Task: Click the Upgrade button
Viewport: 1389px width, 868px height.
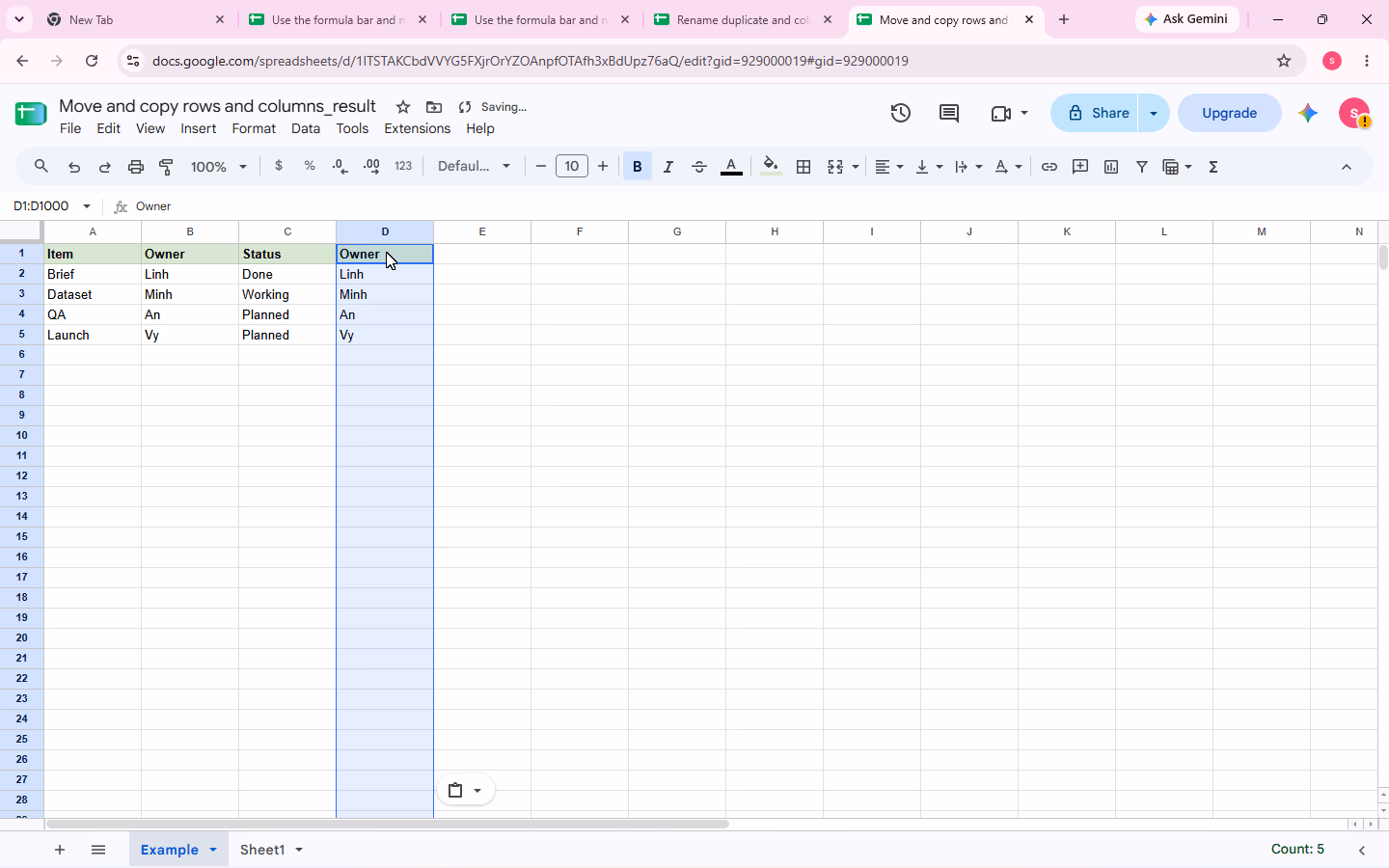Action: coord(1230,113)
